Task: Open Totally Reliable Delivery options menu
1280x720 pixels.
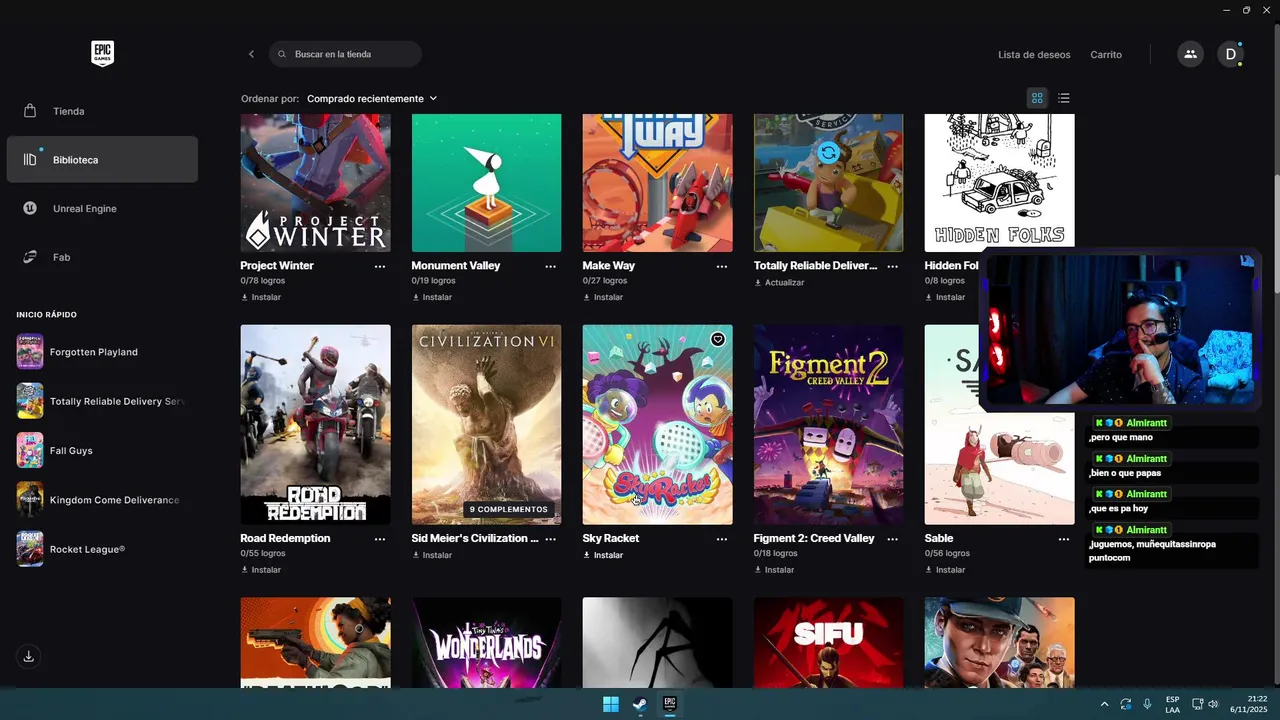Action: pos(893,266)
